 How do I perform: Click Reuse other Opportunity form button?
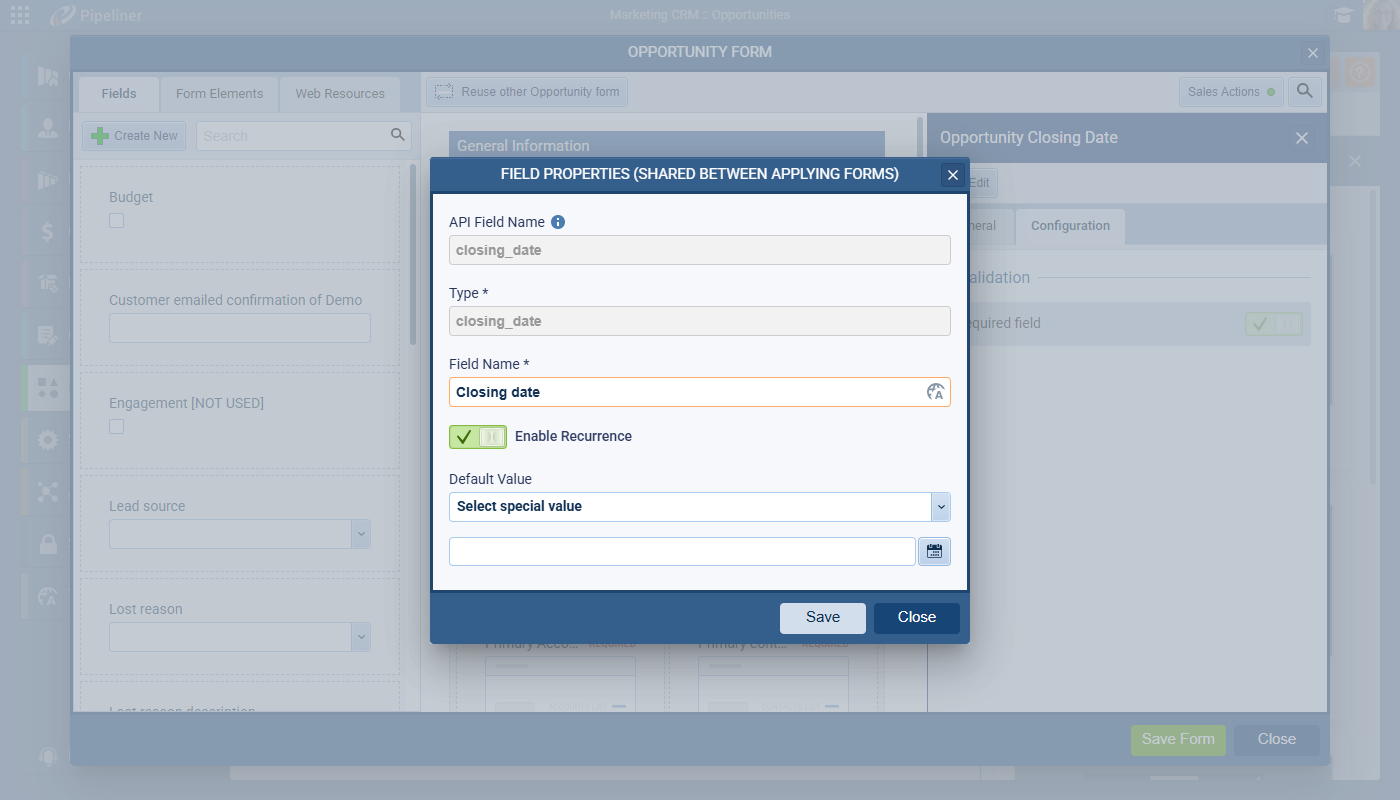527,92
